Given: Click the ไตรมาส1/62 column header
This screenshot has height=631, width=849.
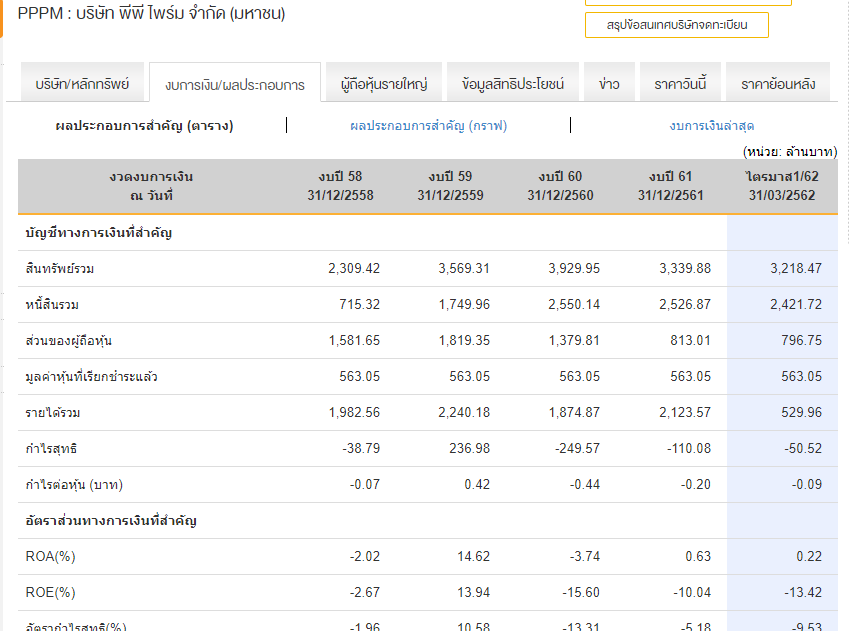Looking at the screenshot, I should 781,186.
